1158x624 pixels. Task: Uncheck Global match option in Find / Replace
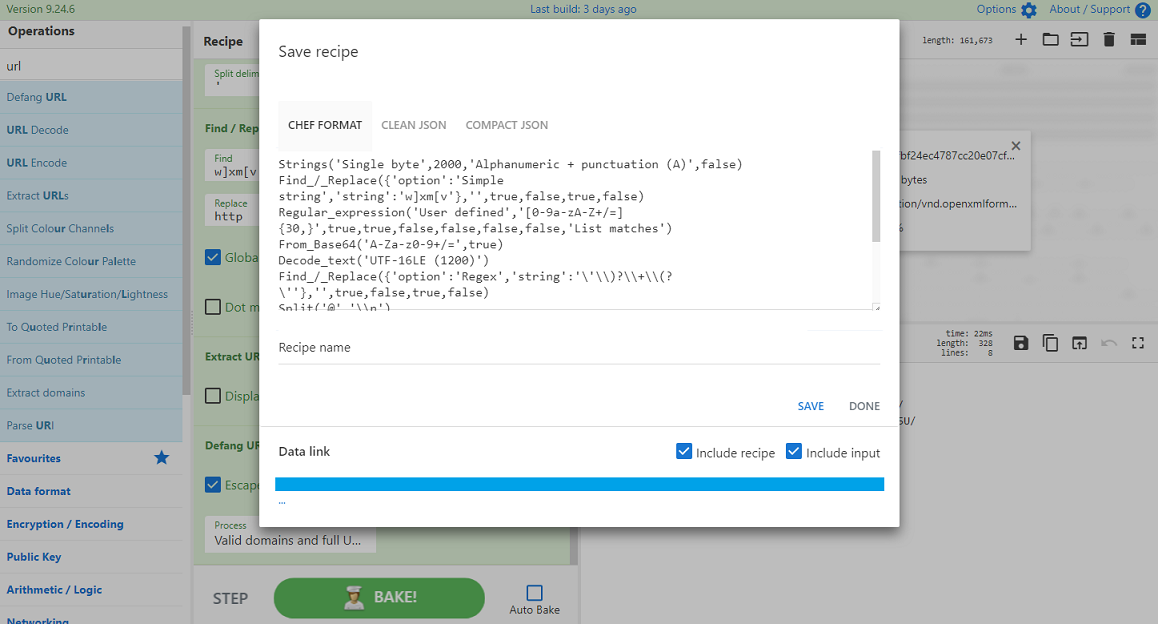[213, 257]
